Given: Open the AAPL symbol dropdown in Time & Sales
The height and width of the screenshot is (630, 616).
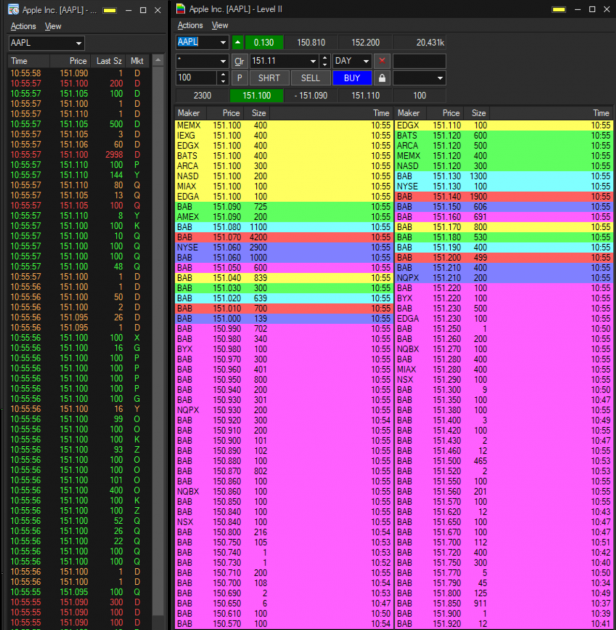Looking at the screenshot, I should pos(79,43).
